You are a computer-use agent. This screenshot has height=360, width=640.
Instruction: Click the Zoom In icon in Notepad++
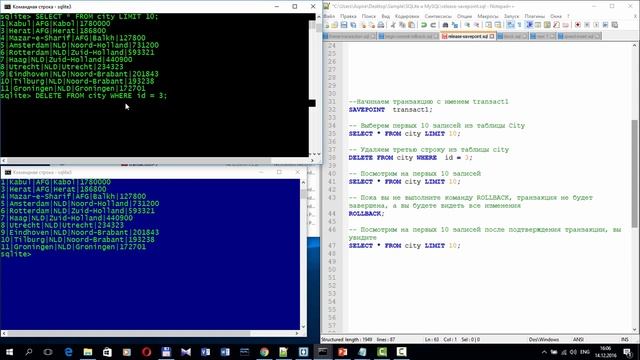click(x=468, y=25)
